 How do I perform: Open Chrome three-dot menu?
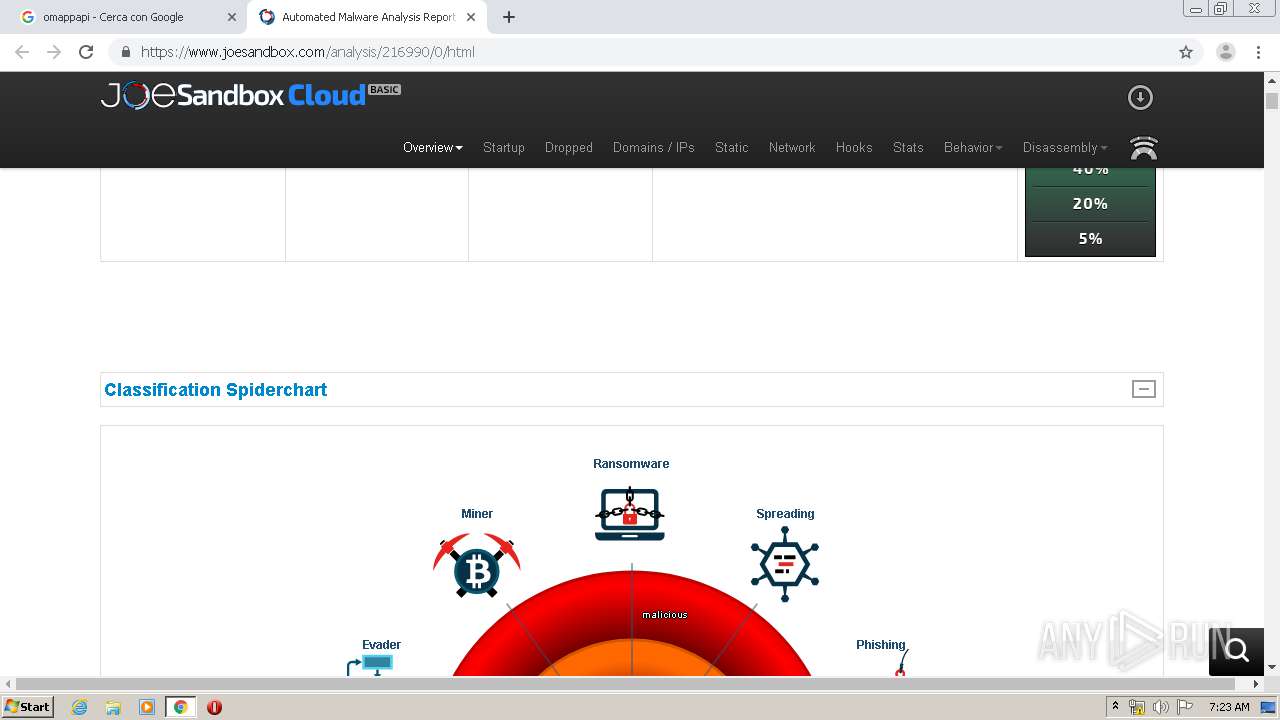pos(1258,52)
